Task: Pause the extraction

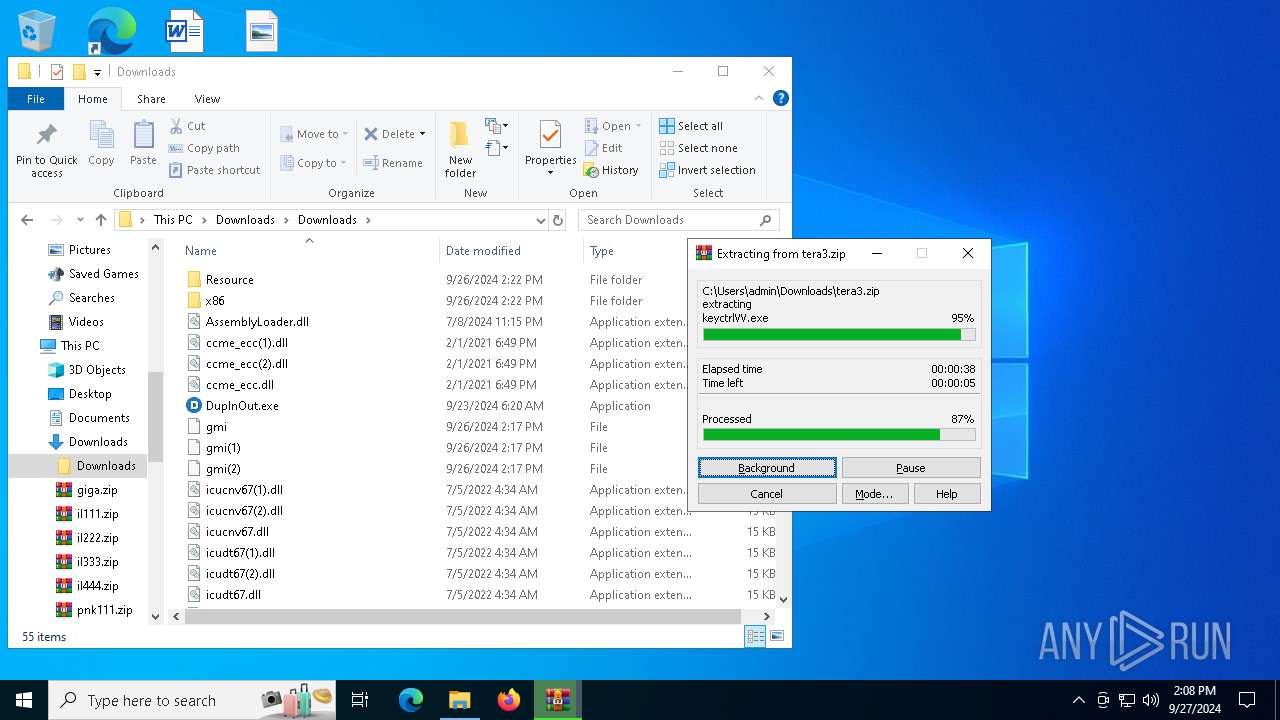Action: [911, 468]
